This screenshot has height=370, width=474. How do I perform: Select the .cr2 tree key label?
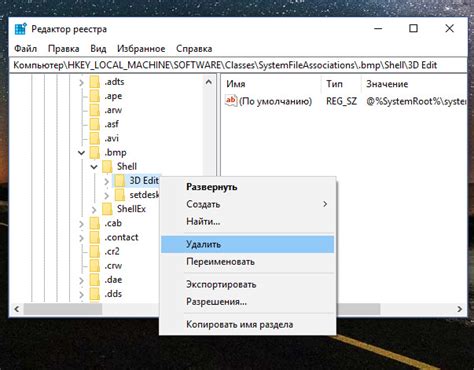point(112,251)
